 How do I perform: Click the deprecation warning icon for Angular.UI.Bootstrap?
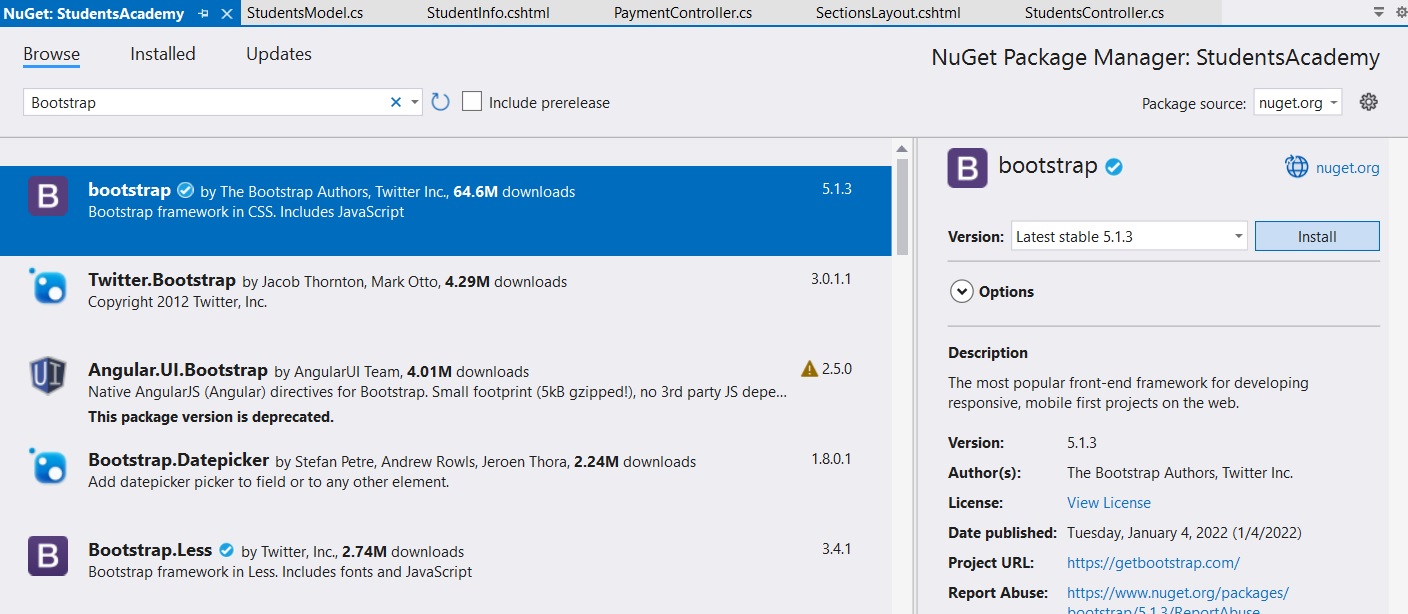click(810, 369)
